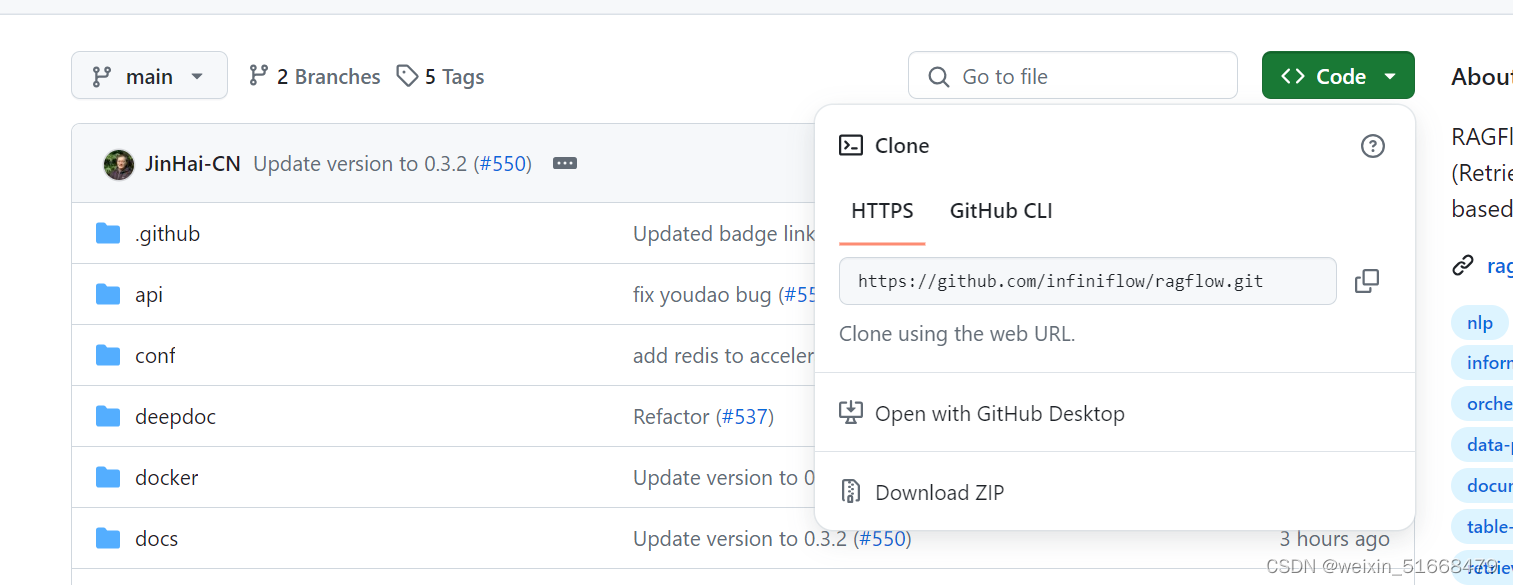The height and width of the screenshot is (585, 1513).
Task: Open the Refactor commit message
Action: coord(671,417)
